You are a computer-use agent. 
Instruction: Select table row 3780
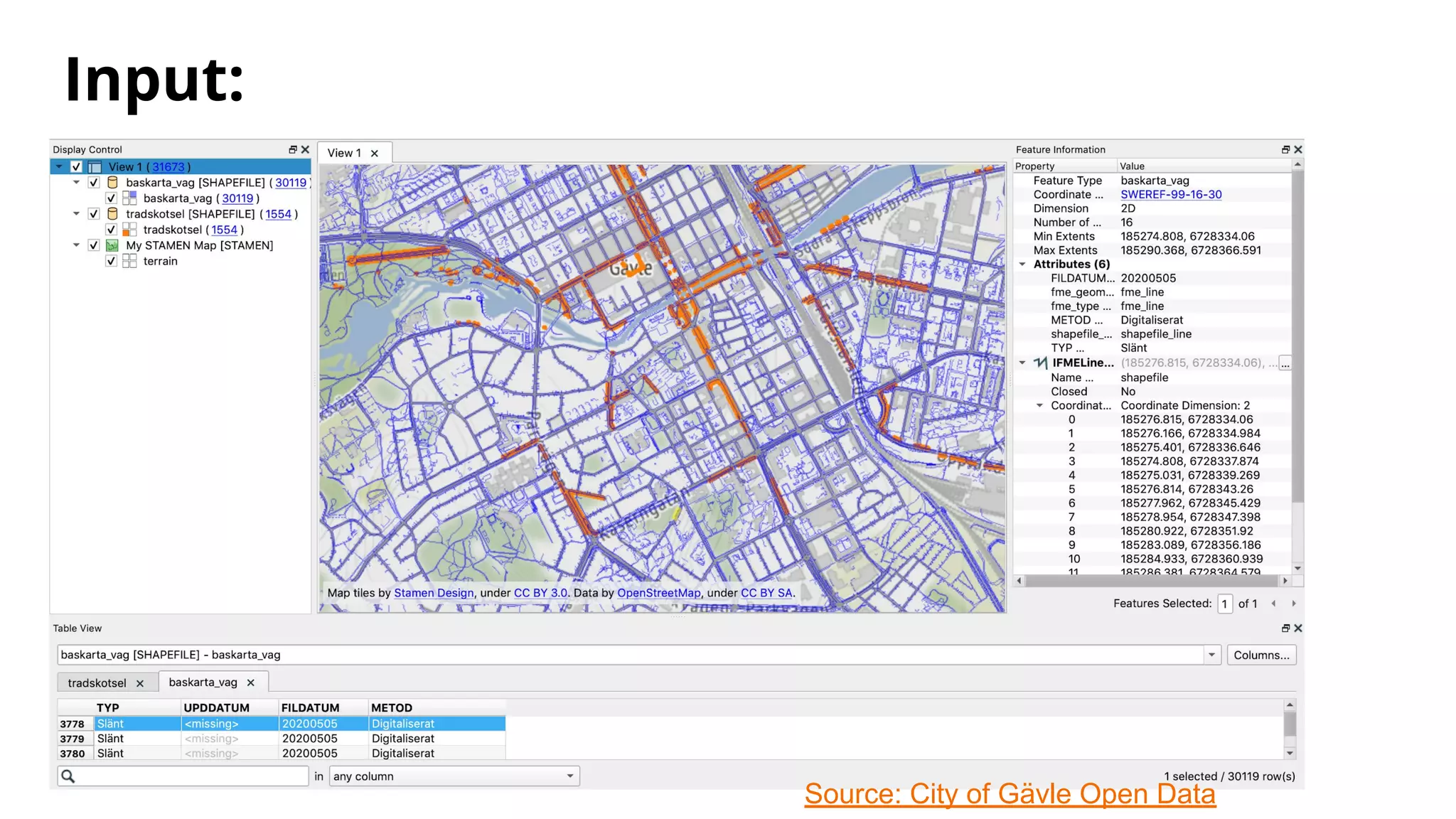pyautogui.click(x=282, y=754)
